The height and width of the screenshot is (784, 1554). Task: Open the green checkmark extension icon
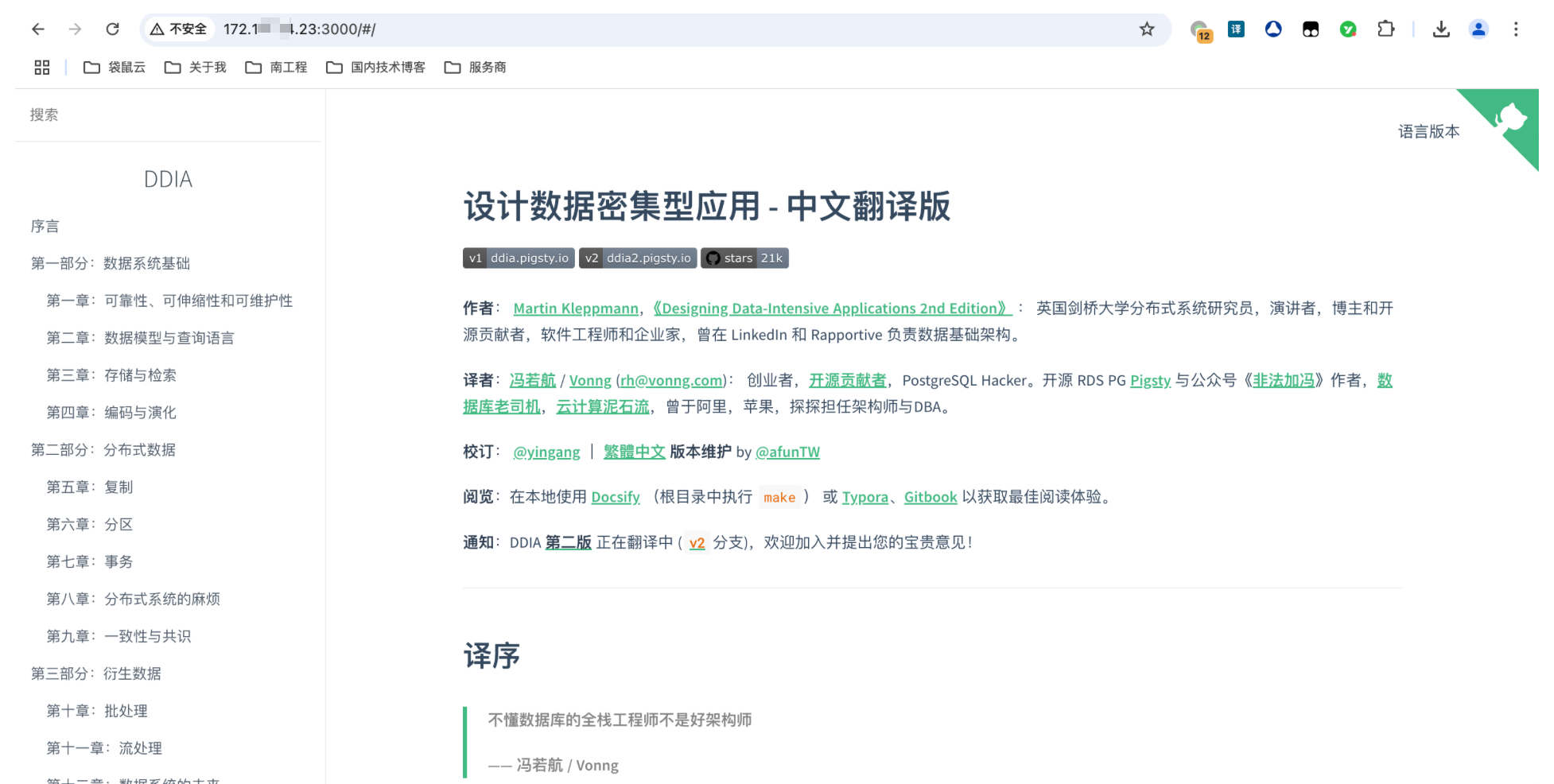point(1348,29)
